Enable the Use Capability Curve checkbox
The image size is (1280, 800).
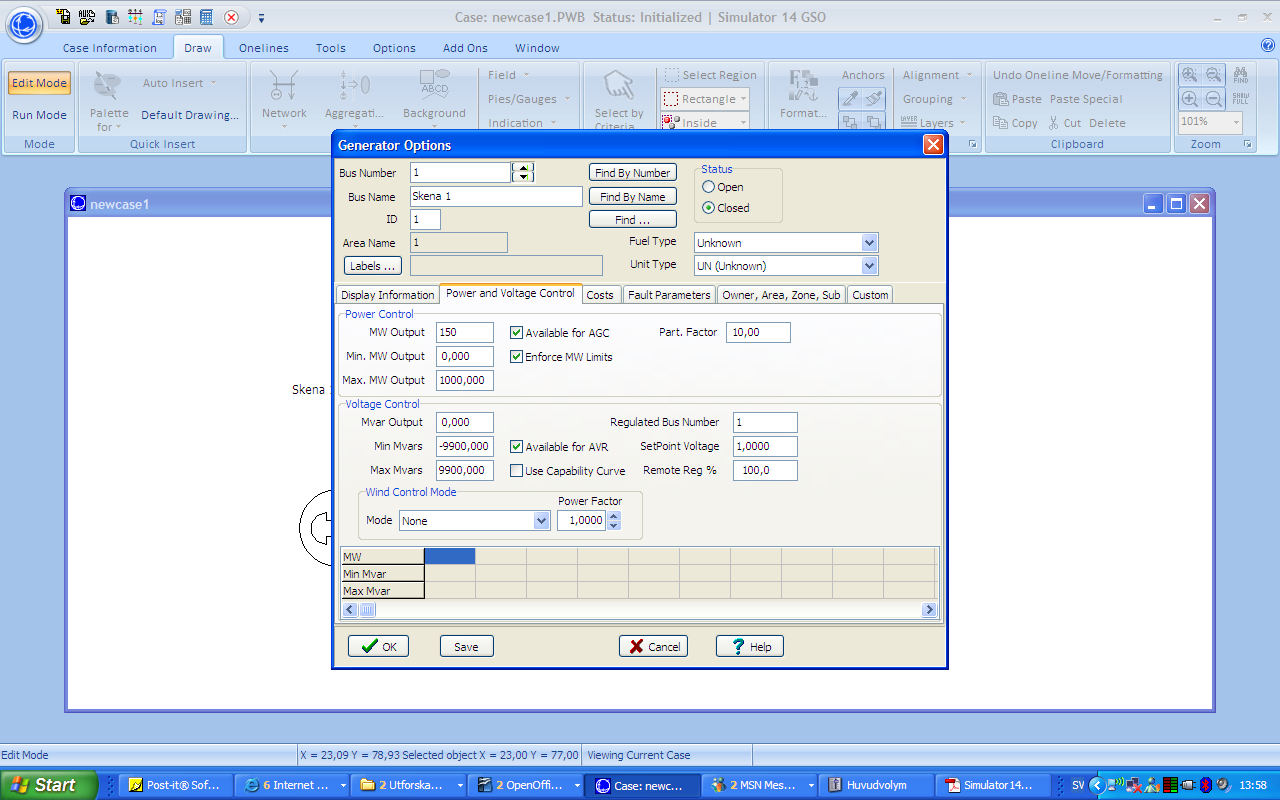click(517, 471)
